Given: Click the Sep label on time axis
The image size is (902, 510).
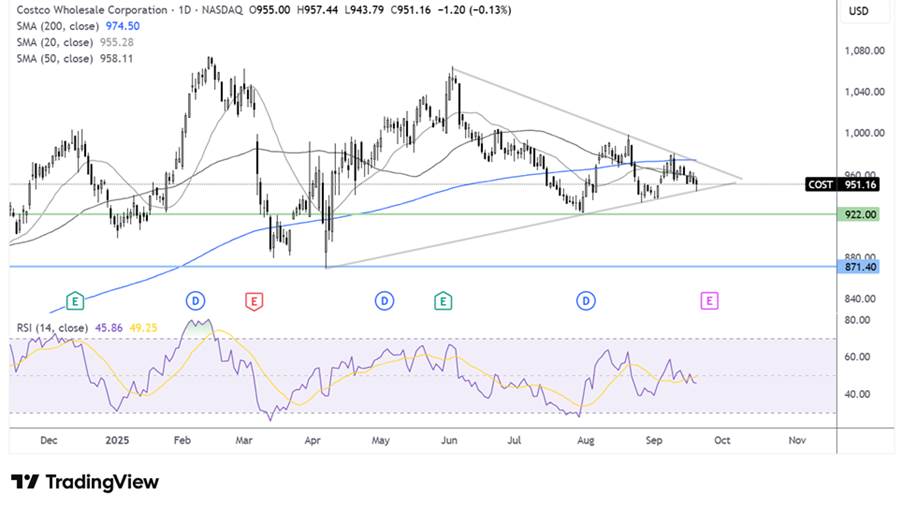Looking at the screenshot, I should point(653,440).
